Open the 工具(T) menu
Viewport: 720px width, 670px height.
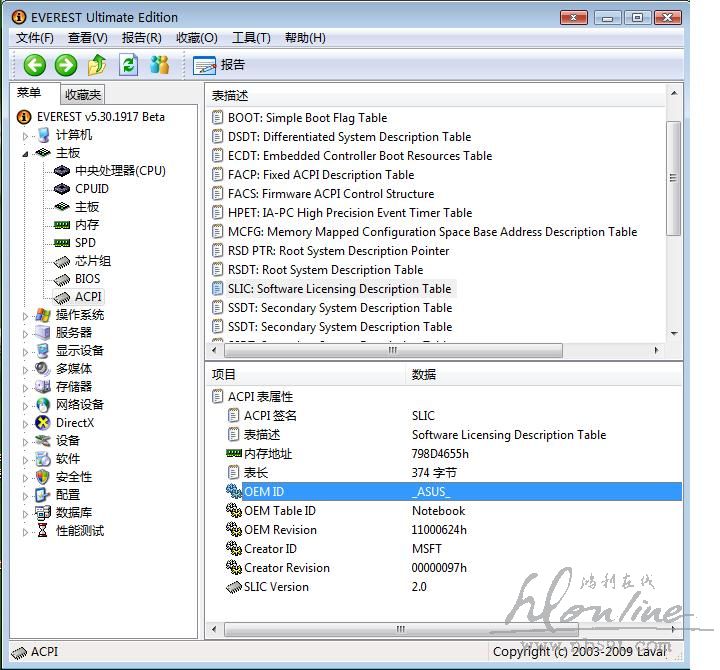click(251, 38)
